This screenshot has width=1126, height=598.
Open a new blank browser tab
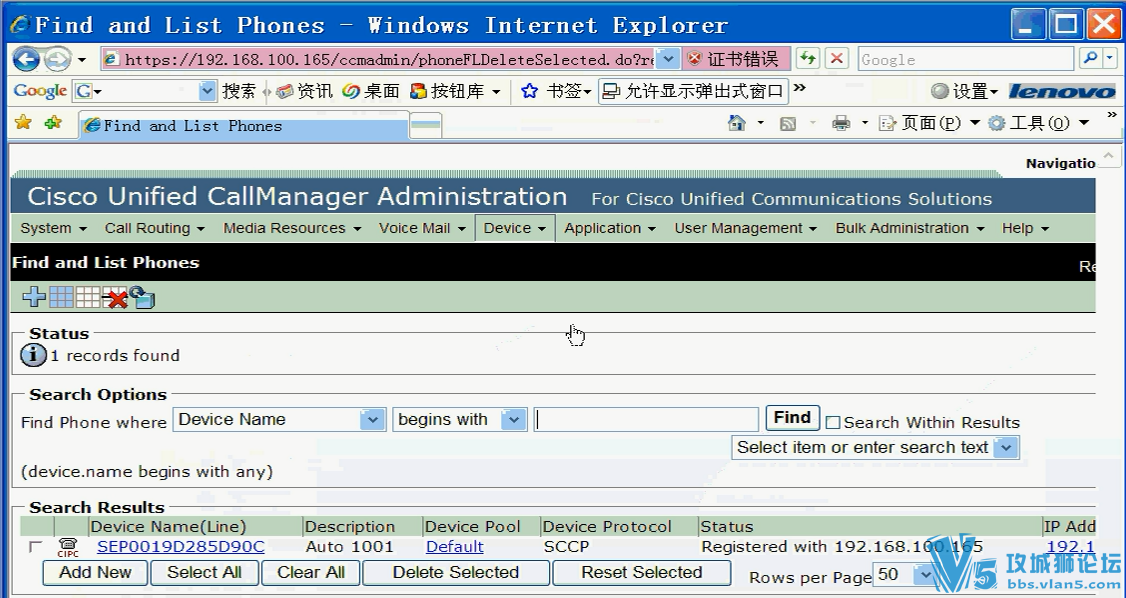tap(425, 126)
